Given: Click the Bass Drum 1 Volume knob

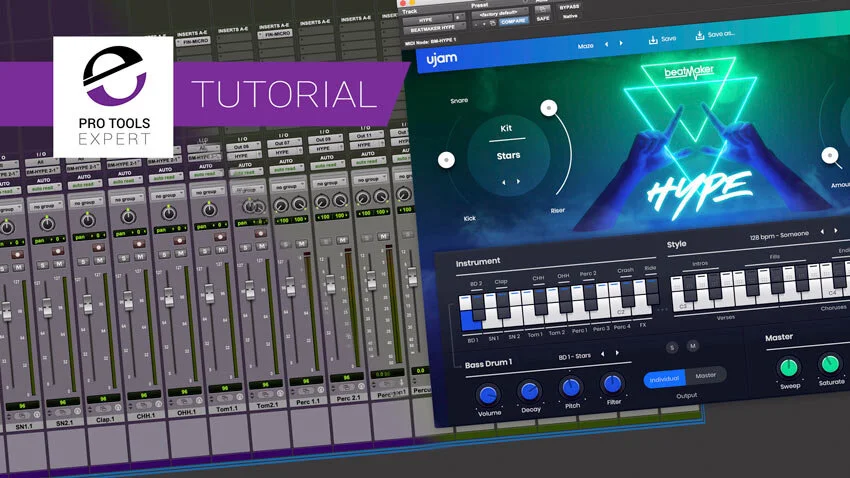Looking at the screenshot, I should (488, 395).
